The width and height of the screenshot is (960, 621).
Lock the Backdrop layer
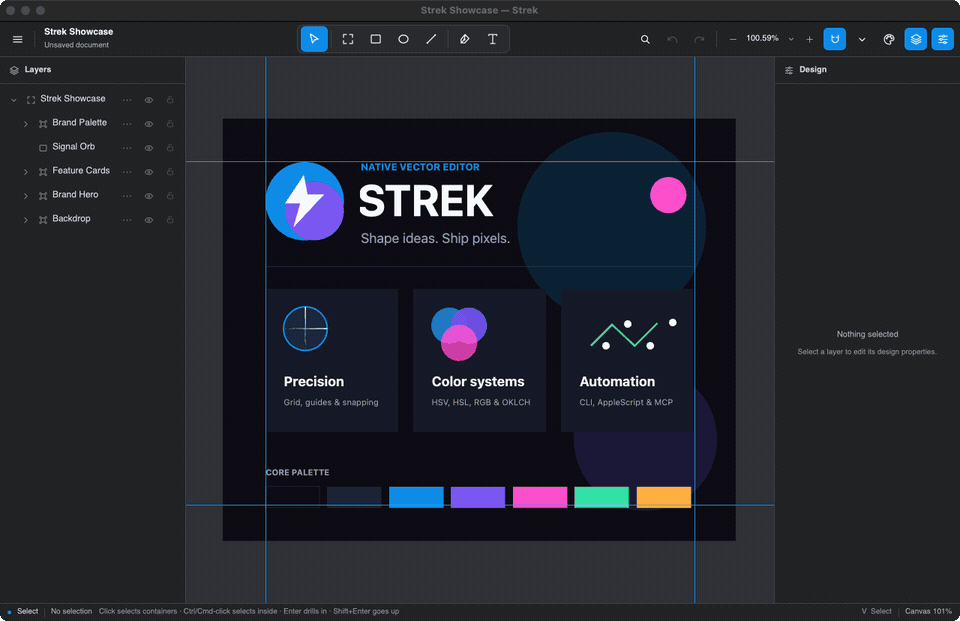[x=170, y=220]
